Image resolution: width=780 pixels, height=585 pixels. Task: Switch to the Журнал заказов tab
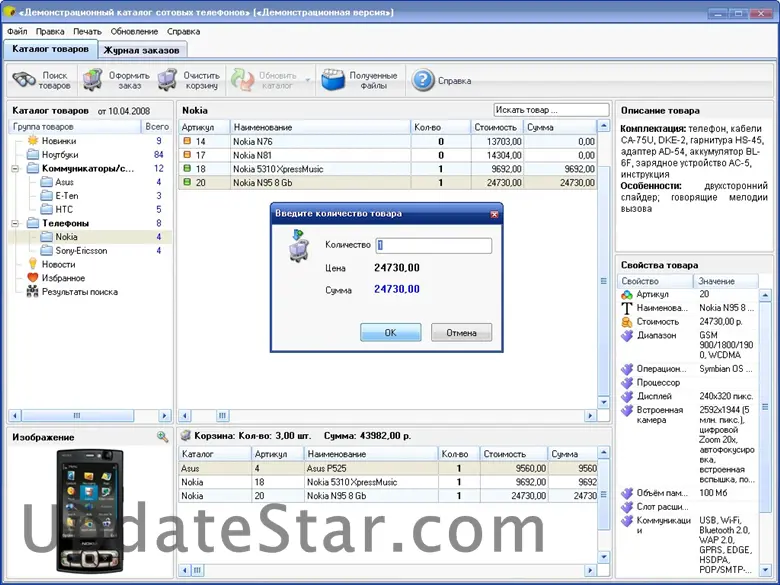tap(142, 50)
